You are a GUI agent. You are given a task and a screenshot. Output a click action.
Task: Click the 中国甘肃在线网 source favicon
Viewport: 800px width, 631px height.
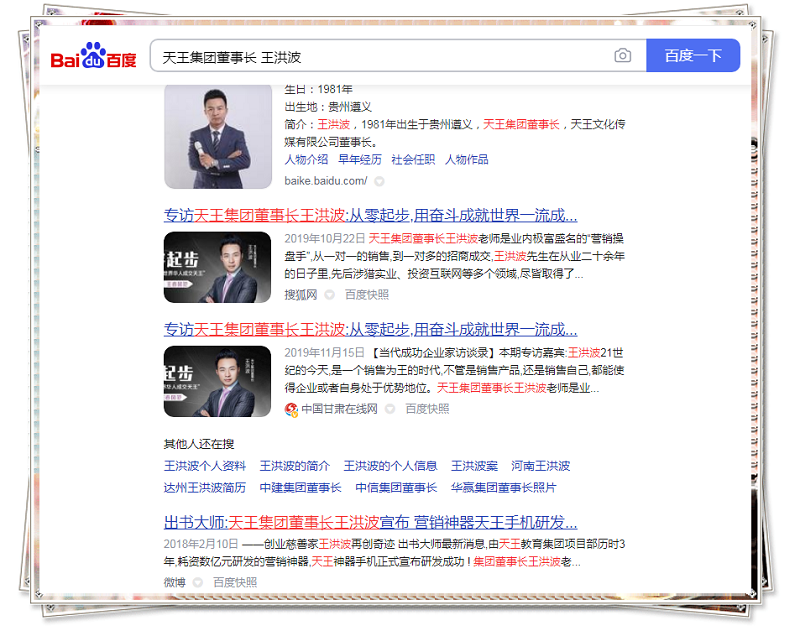(x=291, y=409)
